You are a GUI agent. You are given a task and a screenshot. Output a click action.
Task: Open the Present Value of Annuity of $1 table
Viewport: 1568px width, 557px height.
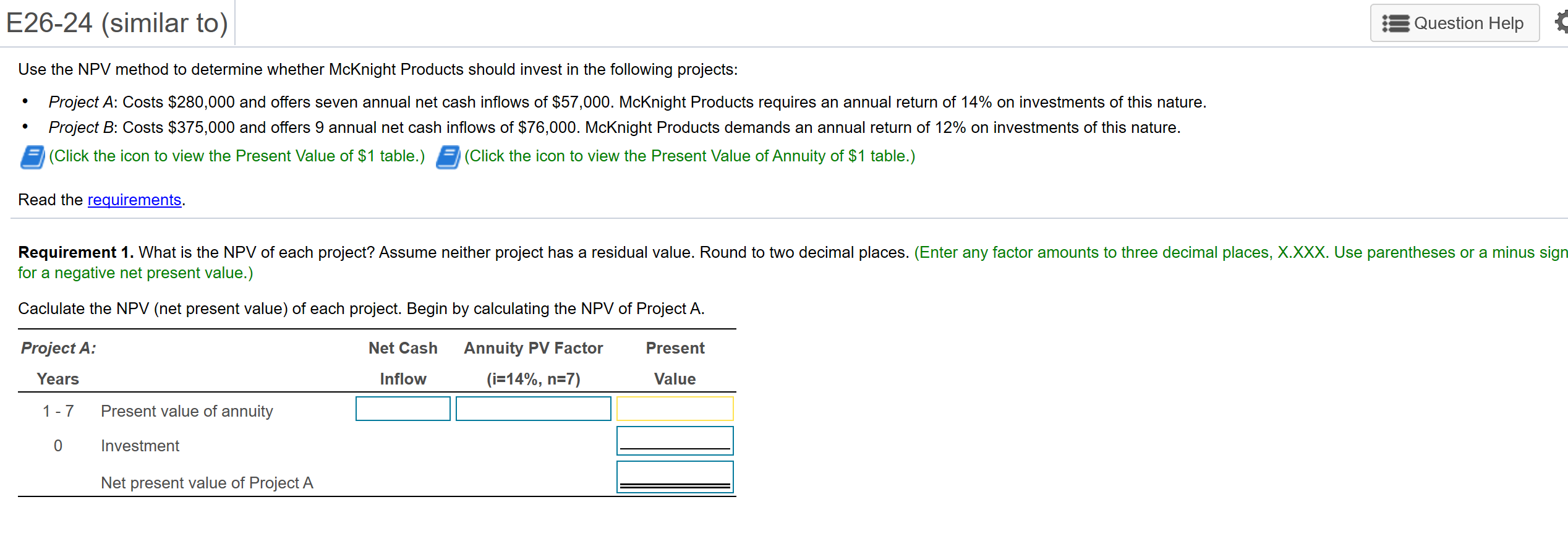(x=447, y=156)
